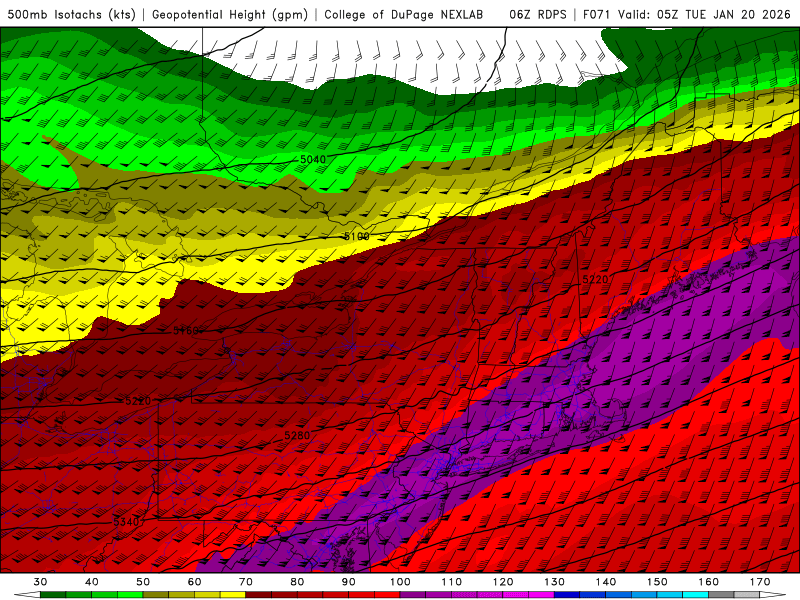Click the legend value 30
Image resolution: width=800 pixels, height=600 pixels.
(40, 582)
